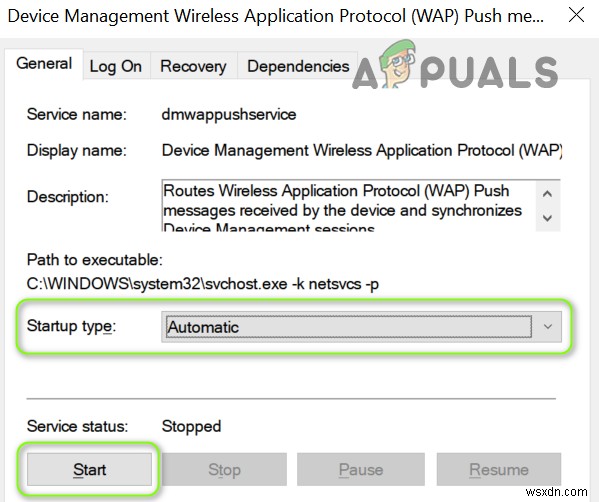Click the Path to executable label
599x502 pixels.
point(95,260)
